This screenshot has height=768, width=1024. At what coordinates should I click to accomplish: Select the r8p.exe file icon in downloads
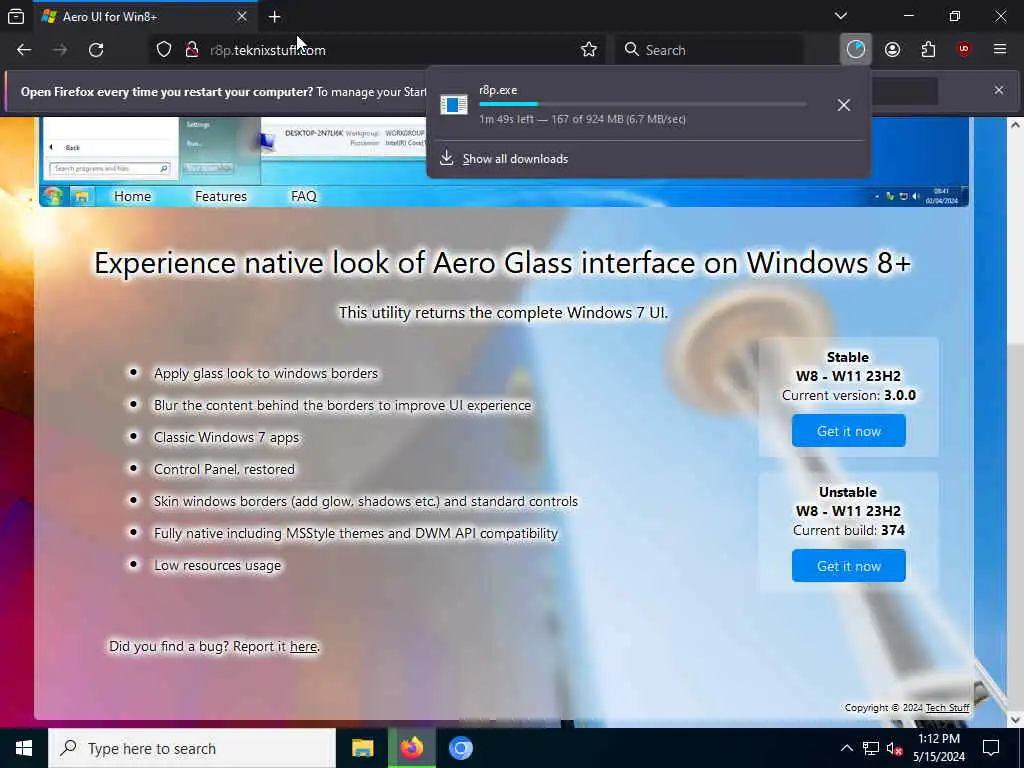click(453, 104)
